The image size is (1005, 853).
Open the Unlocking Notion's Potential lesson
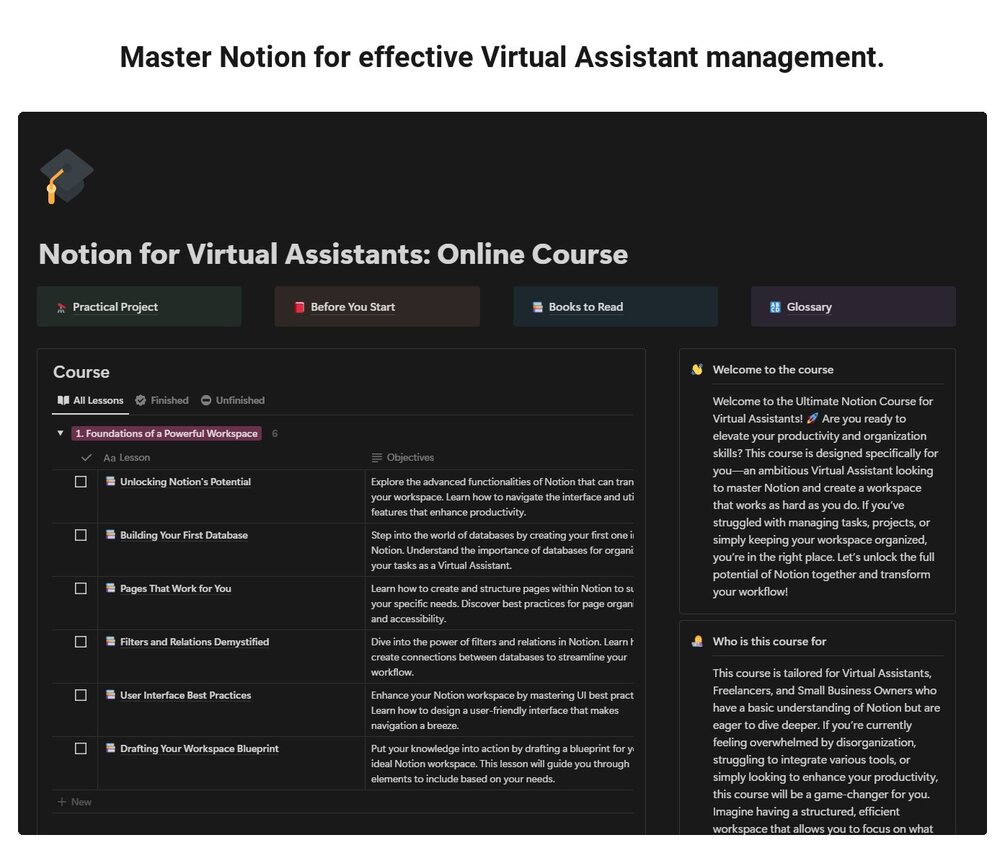tap(185, 482)
